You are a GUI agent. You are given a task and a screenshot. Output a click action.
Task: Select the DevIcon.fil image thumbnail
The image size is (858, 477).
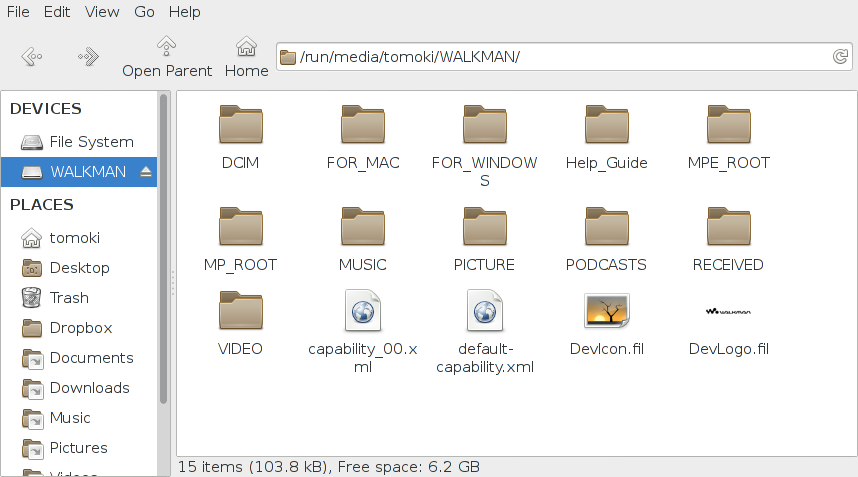607,310
